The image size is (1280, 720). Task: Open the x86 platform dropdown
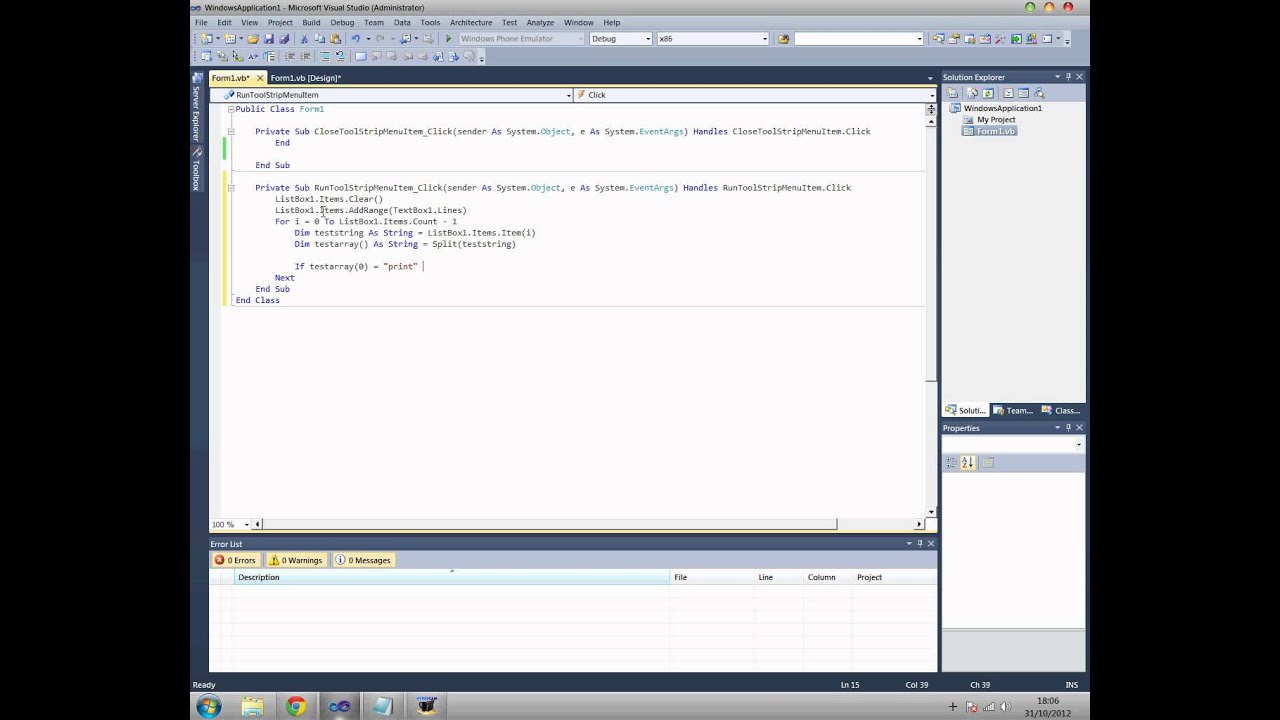tap(764, 39)
